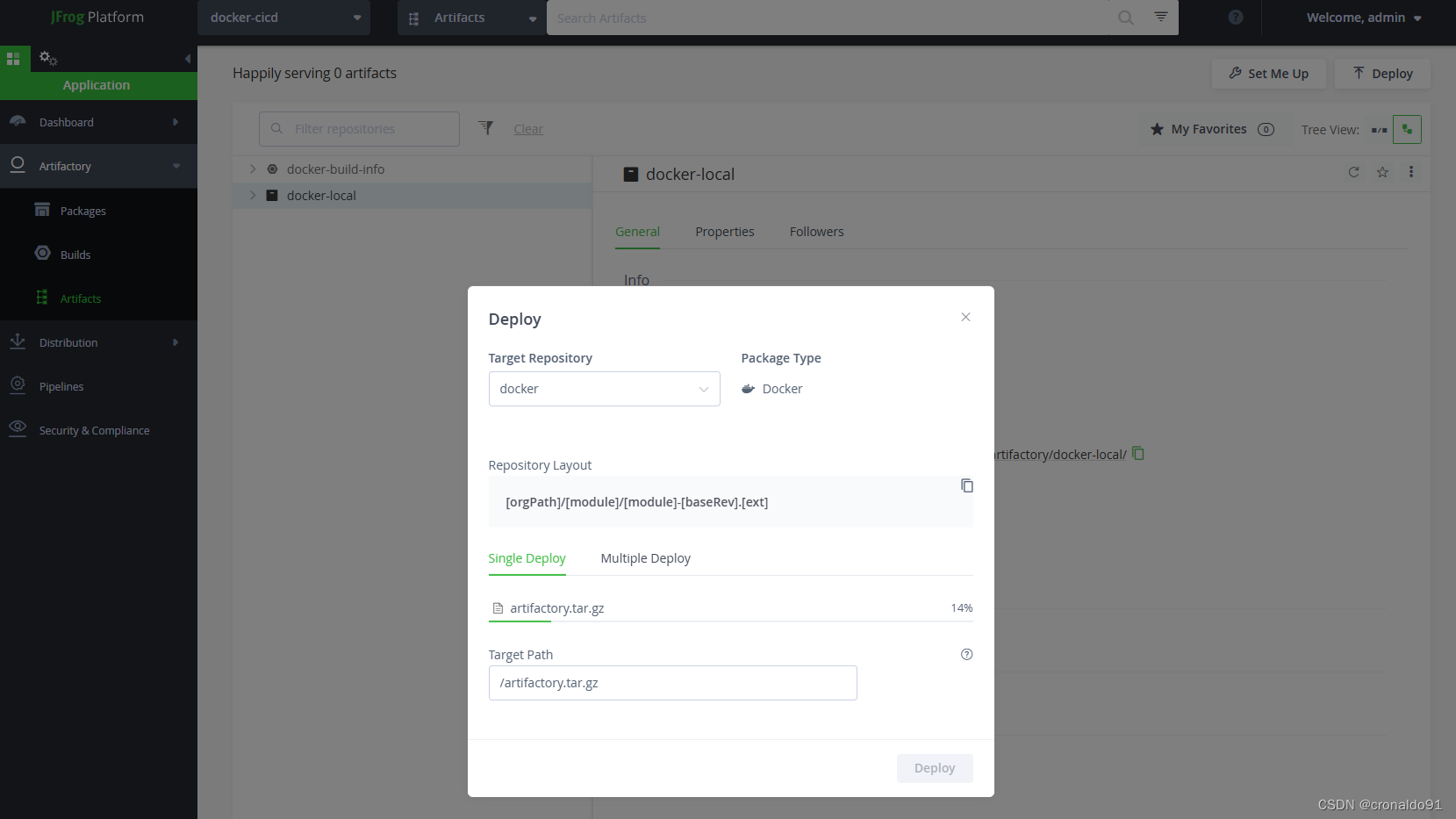Click the Packages sidebar icon
This screenshot has height=819, width=1456.
(42, 210)
